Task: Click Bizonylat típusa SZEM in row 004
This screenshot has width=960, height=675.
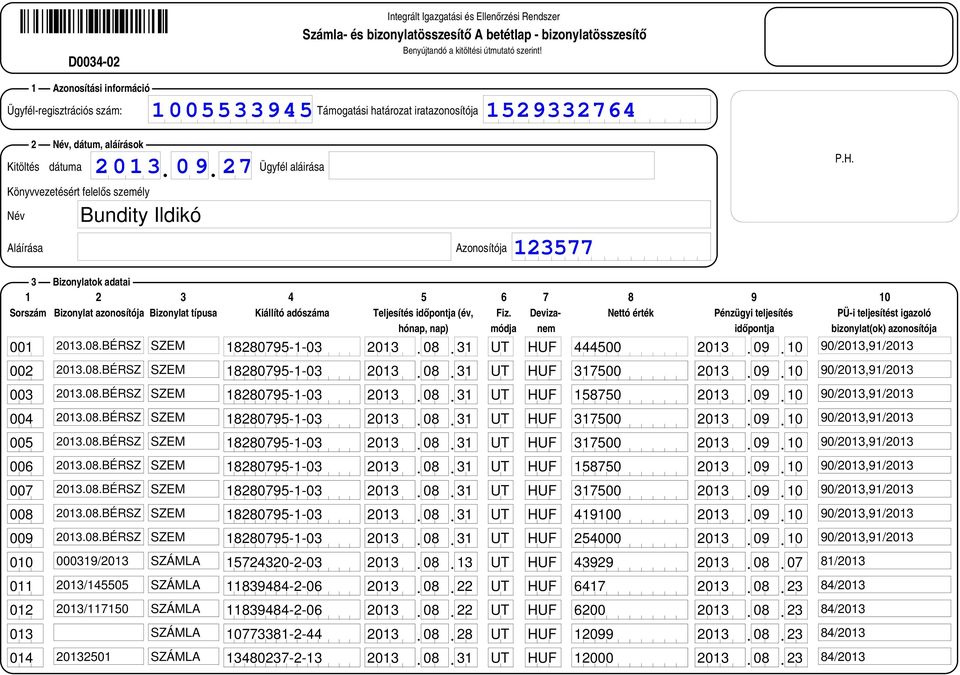Action: pyautogui.click(x=183, y=418)
